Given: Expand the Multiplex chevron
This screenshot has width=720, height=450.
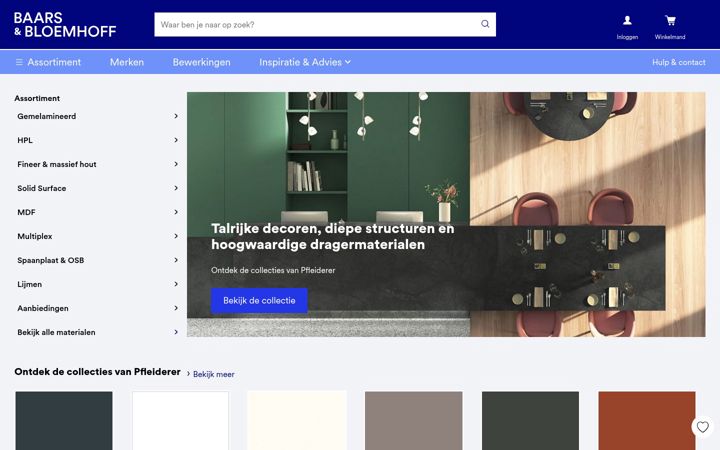Looking at the screenshot, I should point(176,236).
